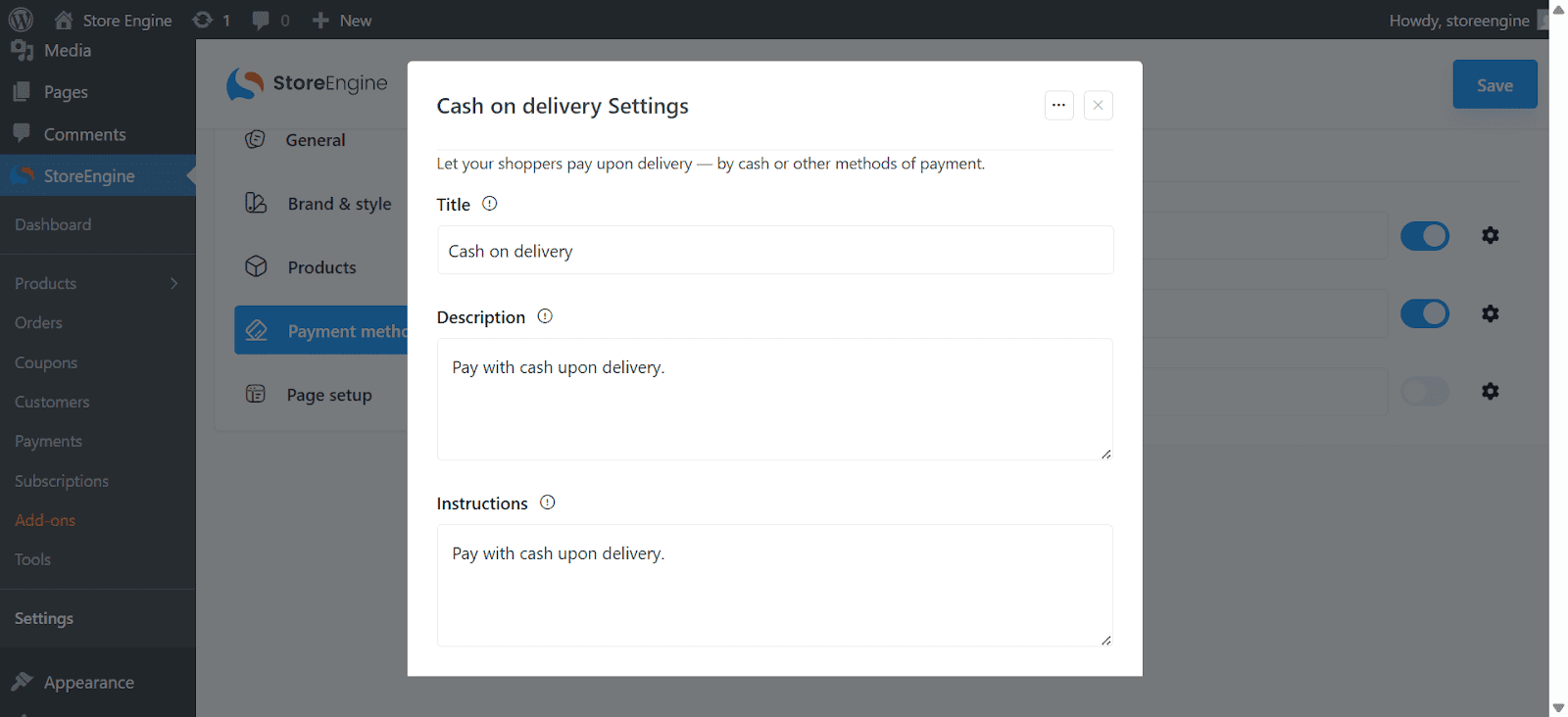Open Payments submenu item

point(48,441)
